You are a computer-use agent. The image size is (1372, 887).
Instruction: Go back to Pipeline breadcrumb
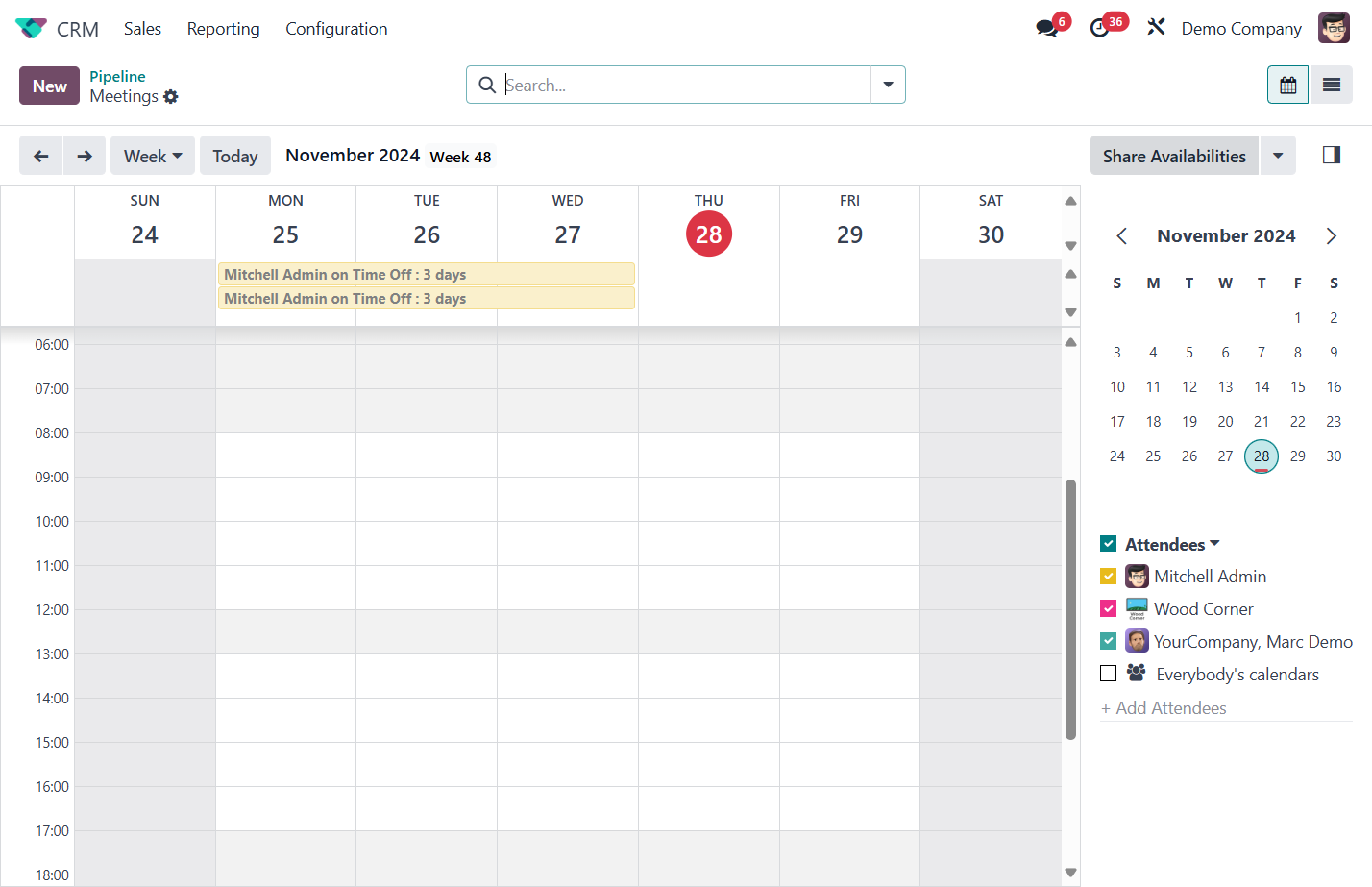pyautogui.click(x=117, y=76)
